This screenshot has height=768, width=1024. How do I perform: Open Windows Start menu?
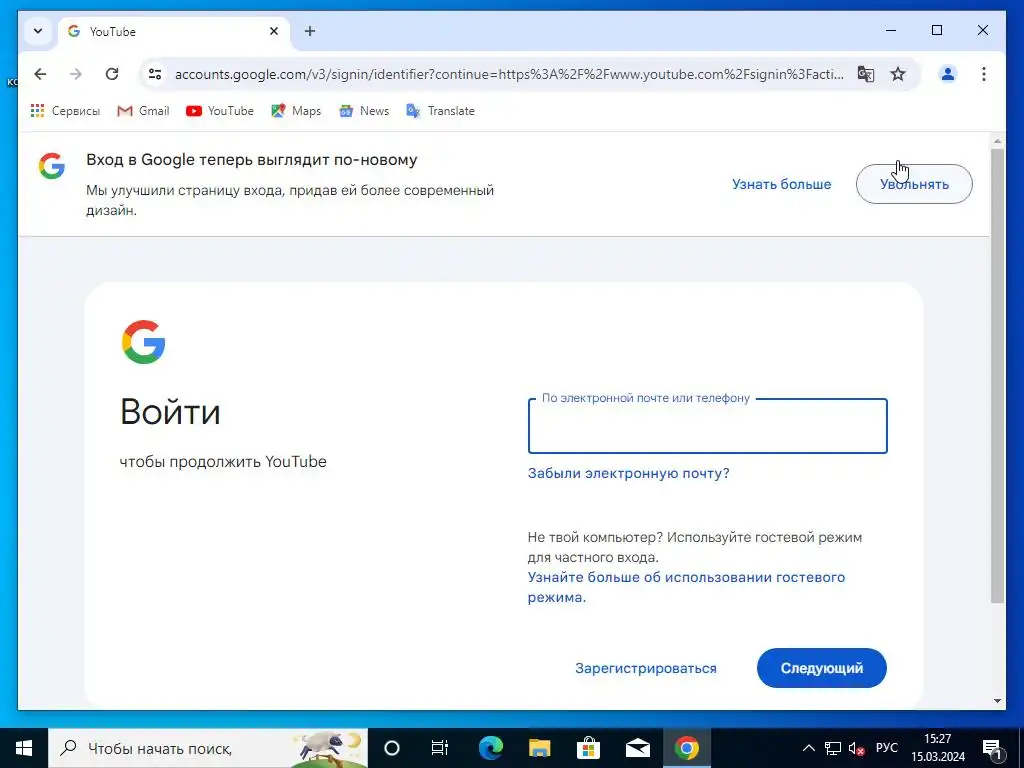pyautogui.click(x=24, y=748)
